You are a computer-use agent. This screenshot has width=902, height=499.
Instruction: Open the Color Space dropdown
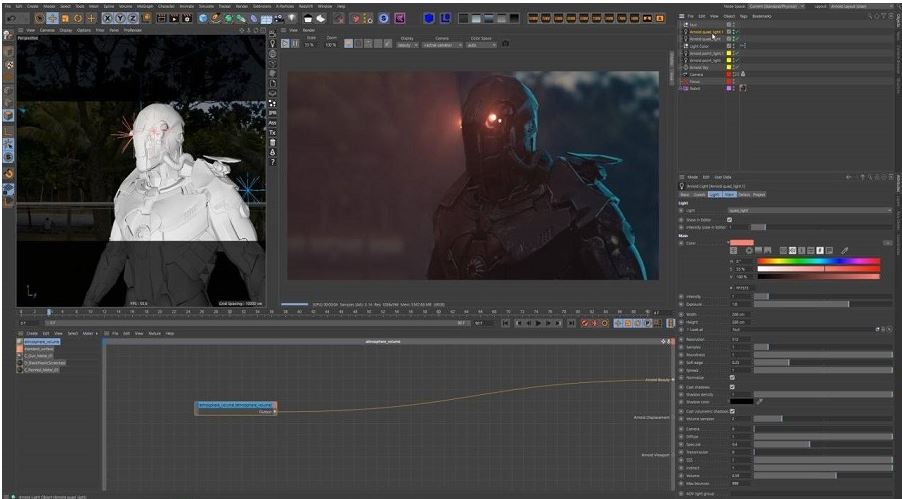(480, 45)
